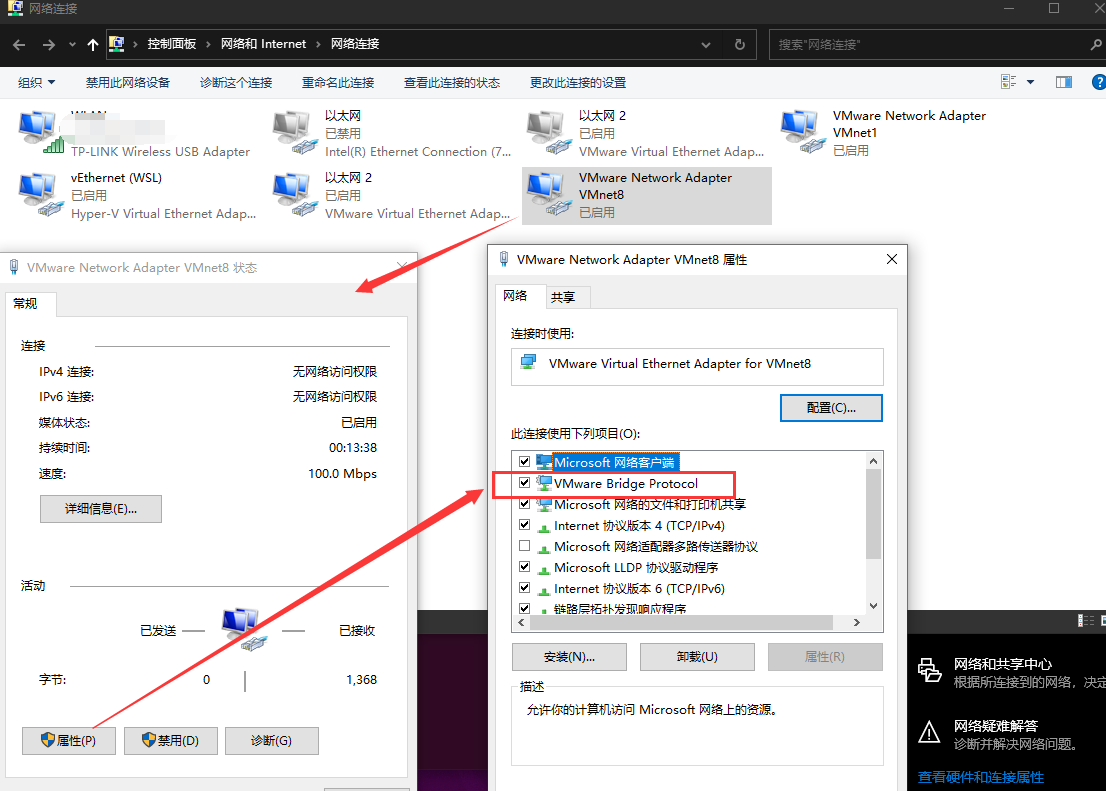The height and width of the screenshot is (791, 1106).
Task: Expand the address bar history dropdown
Action: pyautogui.click(x=705, y=44)
